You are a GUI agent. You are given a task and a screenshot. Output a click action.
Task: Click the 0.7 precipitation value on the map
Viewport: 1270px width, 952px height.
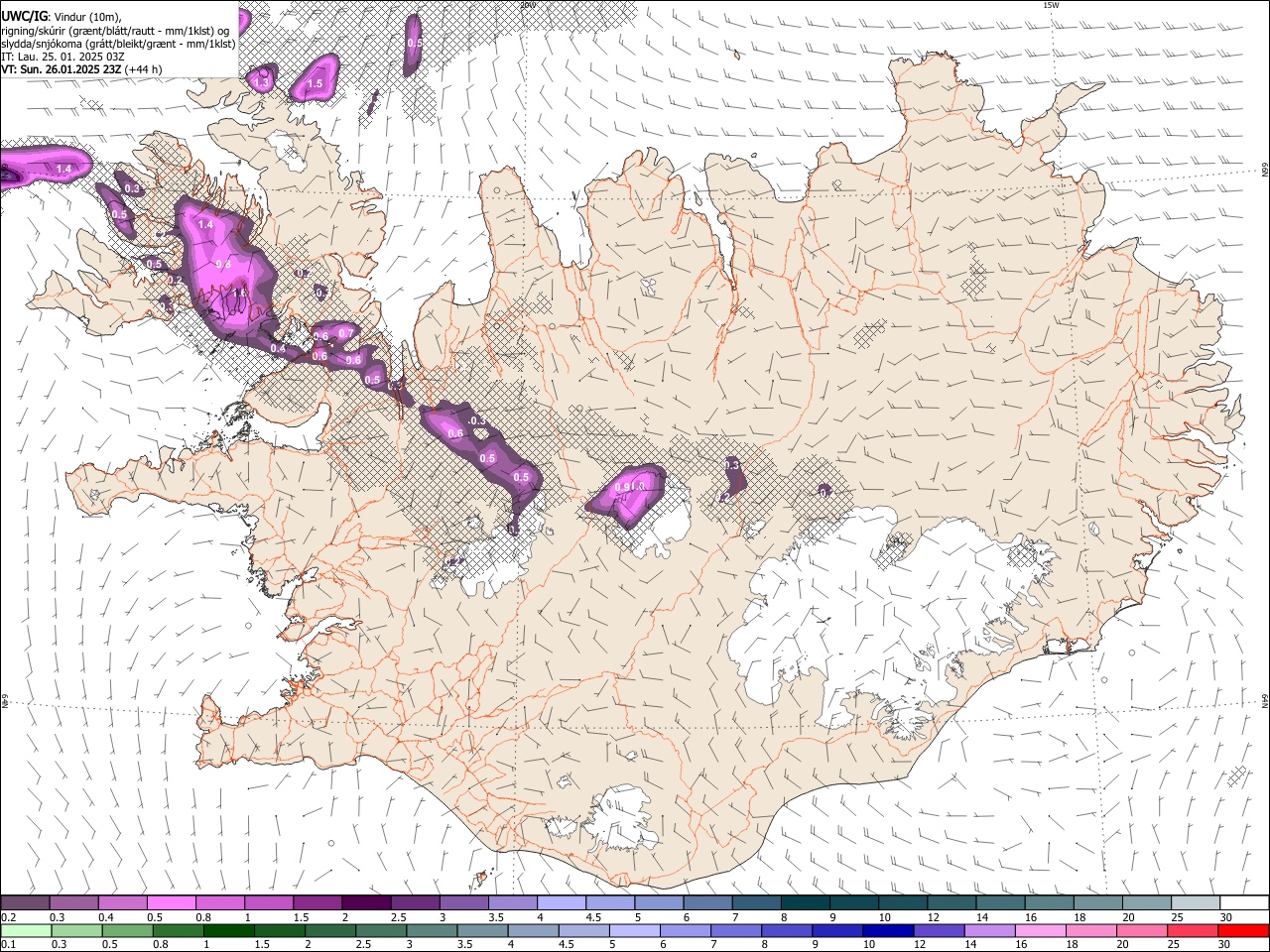click(346, 333)
